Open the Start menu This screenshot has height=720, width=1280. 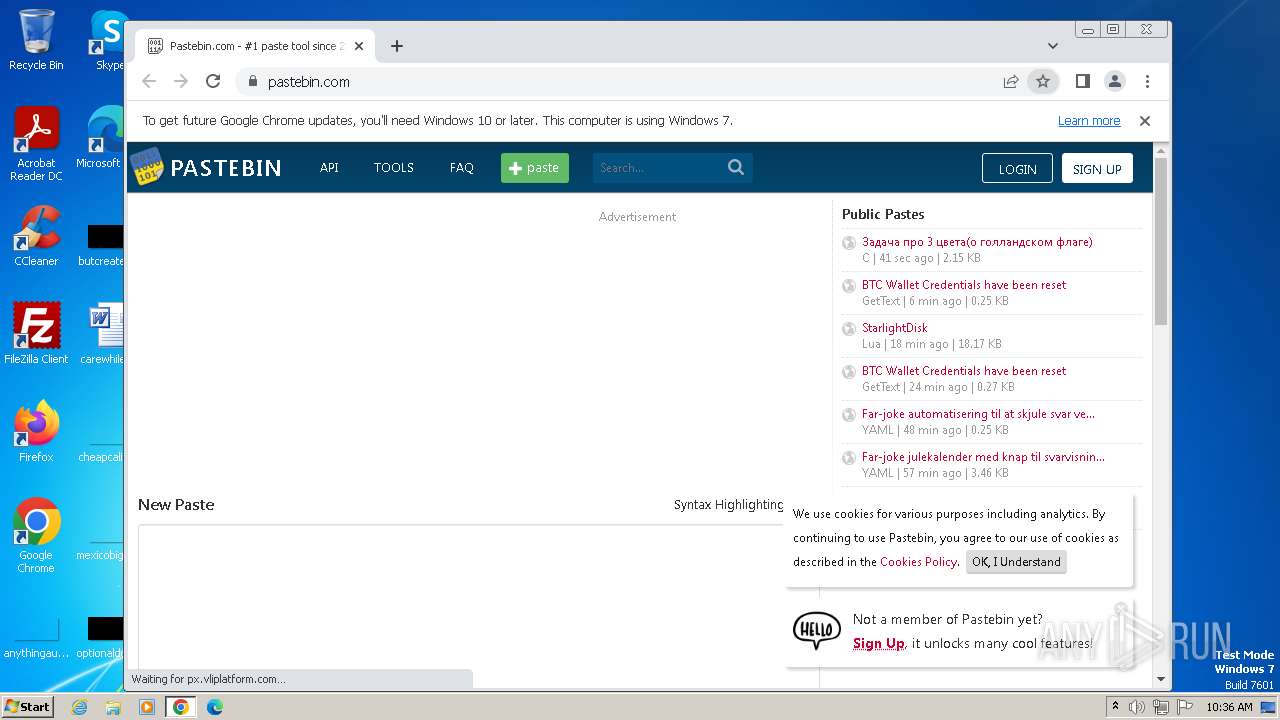click(28, 707)
